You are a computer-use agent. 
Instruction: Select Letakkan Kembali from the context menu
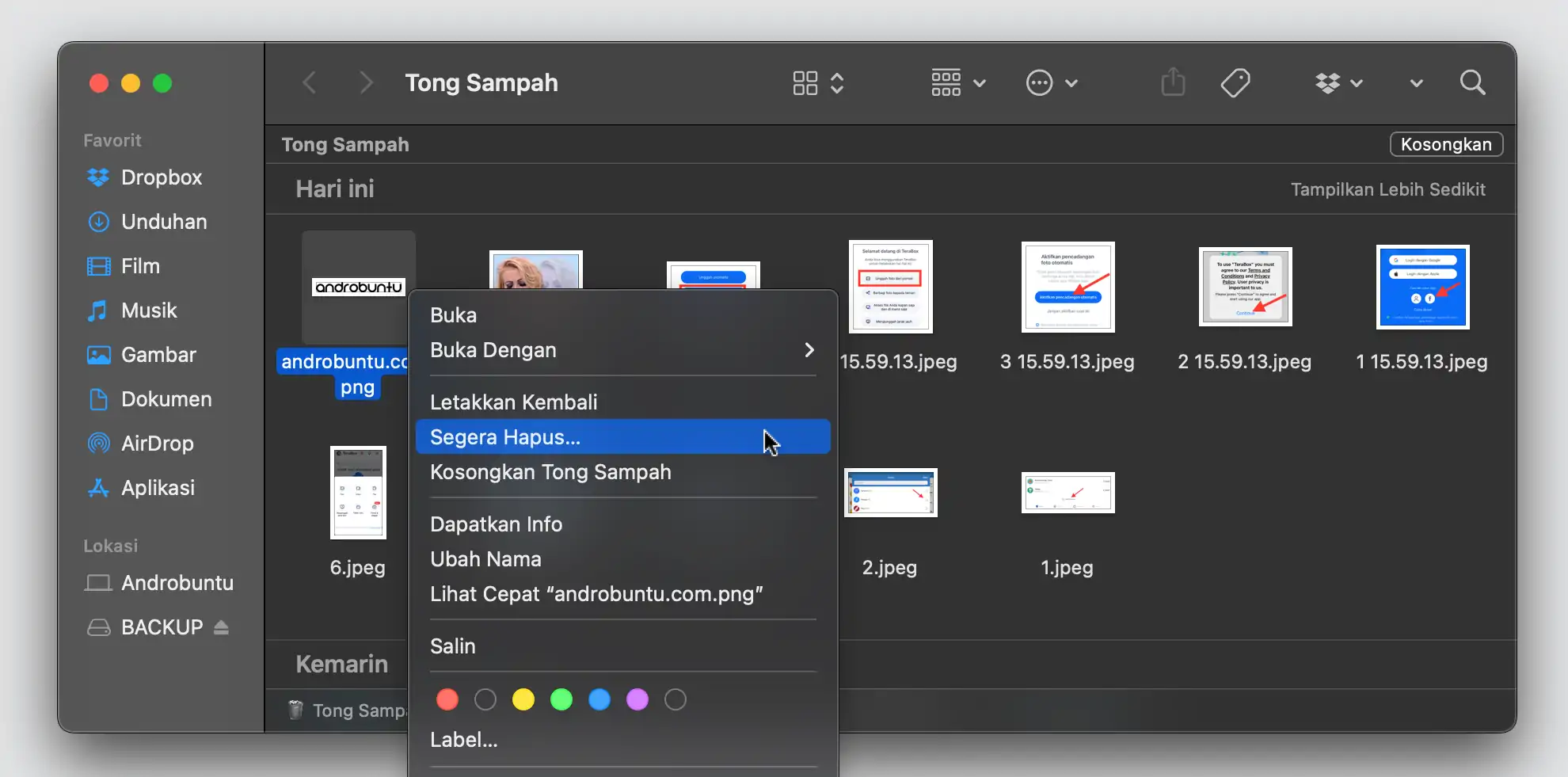coord(513,402)
